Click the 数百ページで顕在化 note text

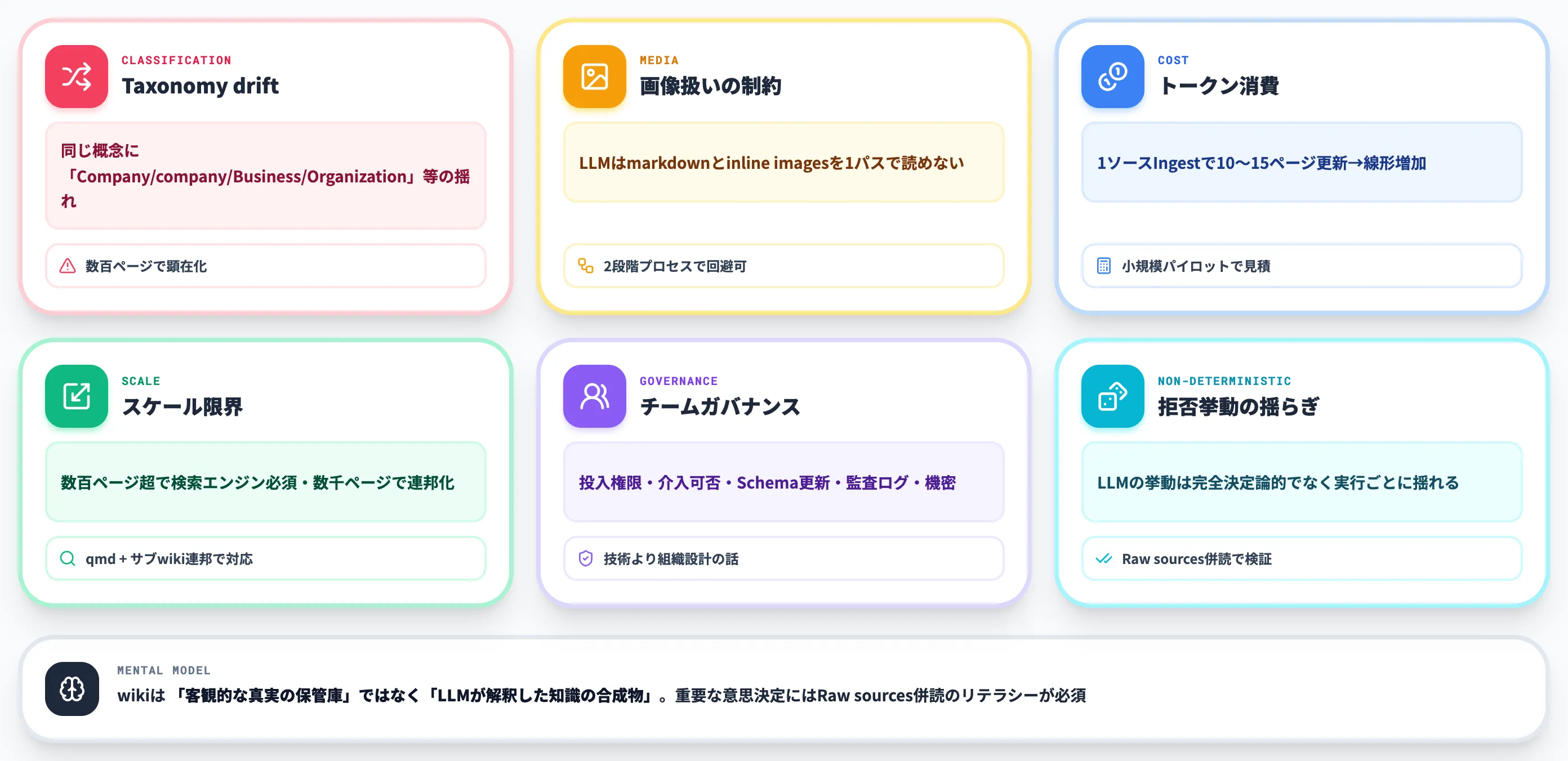(146, 266)
